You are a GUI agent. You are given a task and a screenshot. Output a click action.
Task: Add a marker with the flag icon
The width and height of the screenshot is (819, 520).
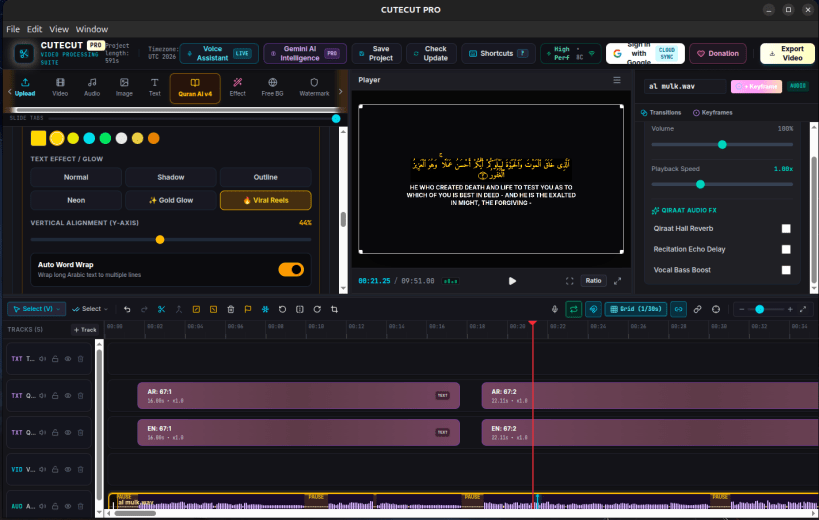click(x=248, y=309)
